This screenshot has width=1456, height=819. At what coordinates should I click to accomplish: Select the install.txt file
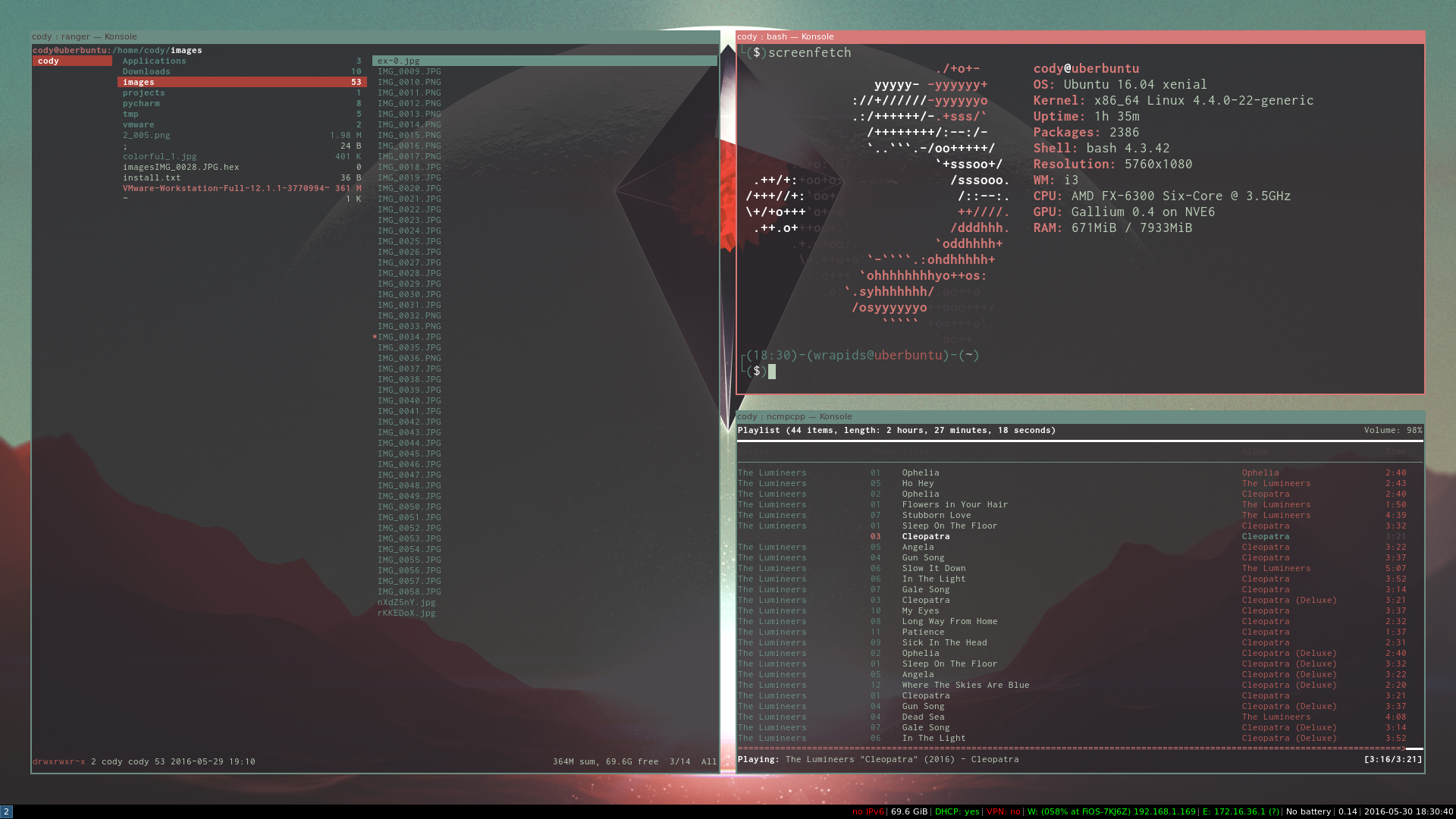pyautogui.click(x=152, y=177)
